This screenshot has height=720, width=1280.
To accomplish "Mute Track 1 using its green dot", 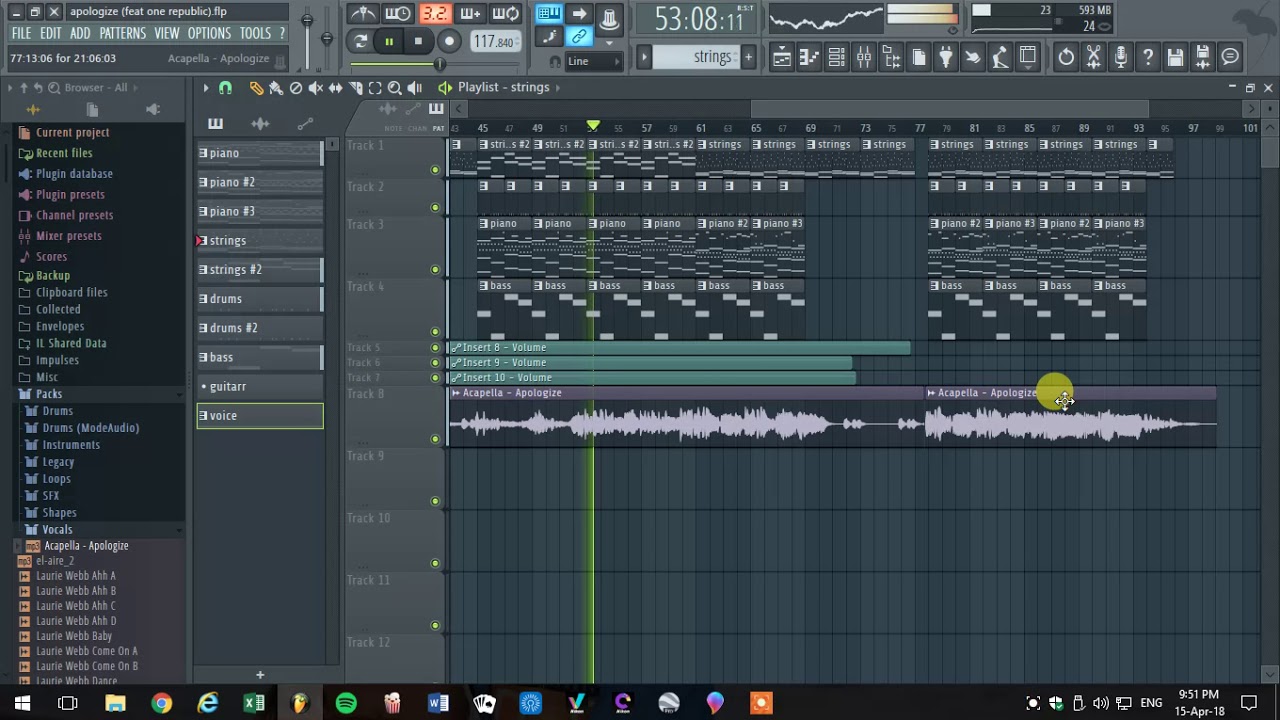I will coord(435,170).
